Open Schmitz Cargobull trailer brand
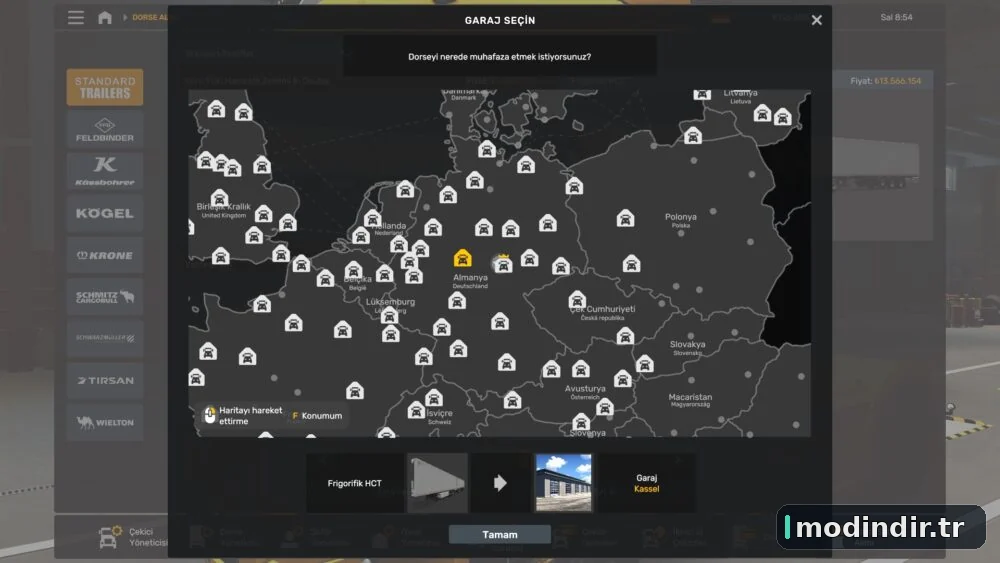1000x563 pixels. (x=105, y=296)
